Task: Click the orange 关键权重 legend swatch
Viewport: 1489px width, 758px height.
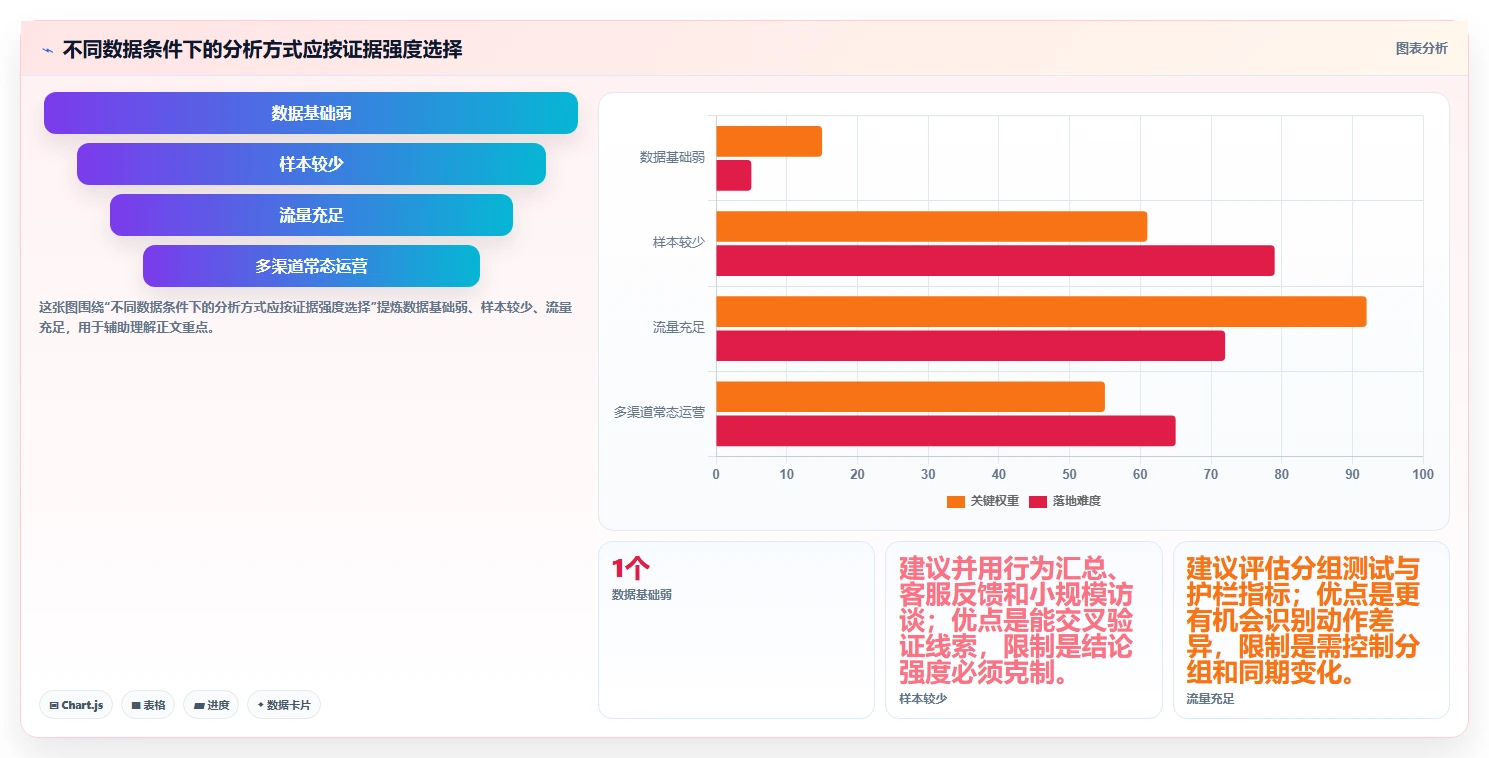Action: (956, 501)
